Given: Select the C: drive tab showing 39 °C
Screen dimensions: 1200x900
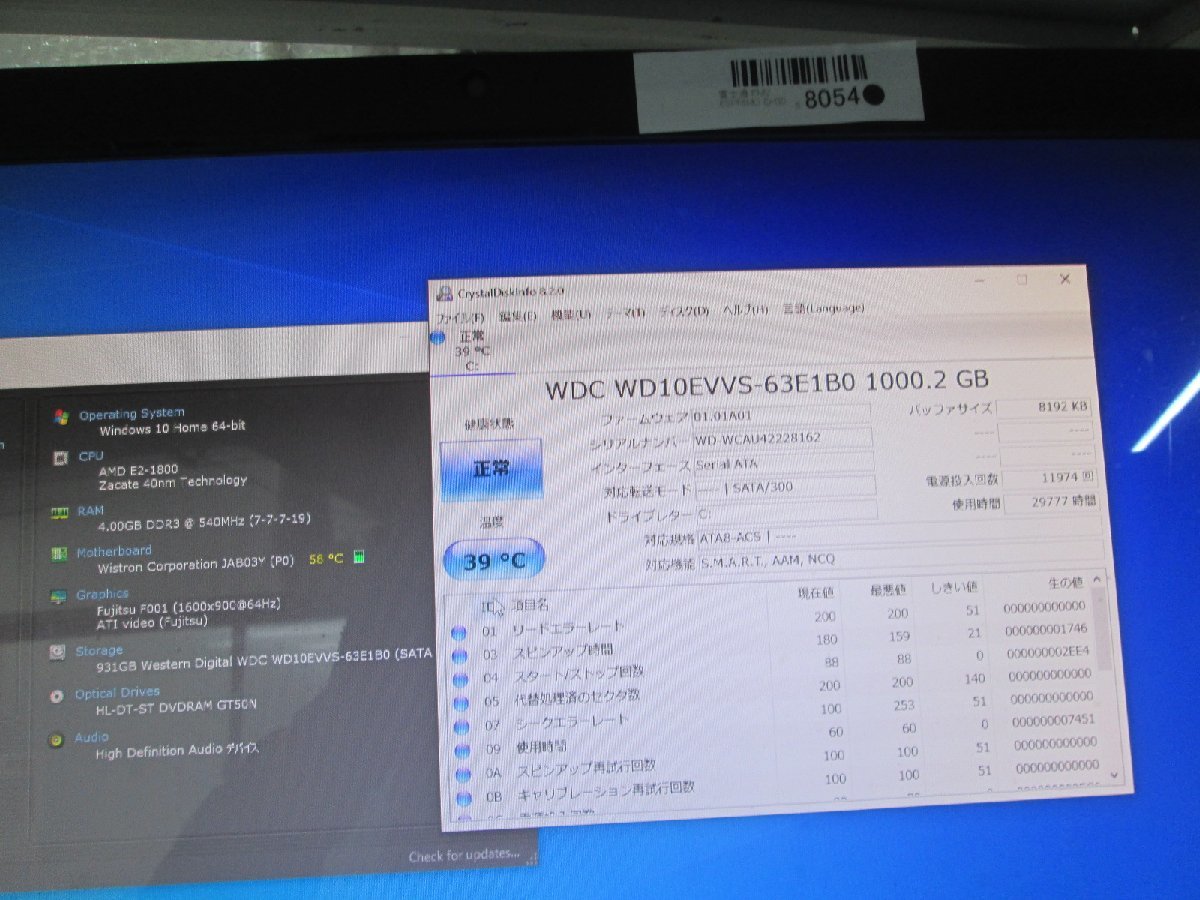Looking at the screenshot, I should click(x=472, y=351).
